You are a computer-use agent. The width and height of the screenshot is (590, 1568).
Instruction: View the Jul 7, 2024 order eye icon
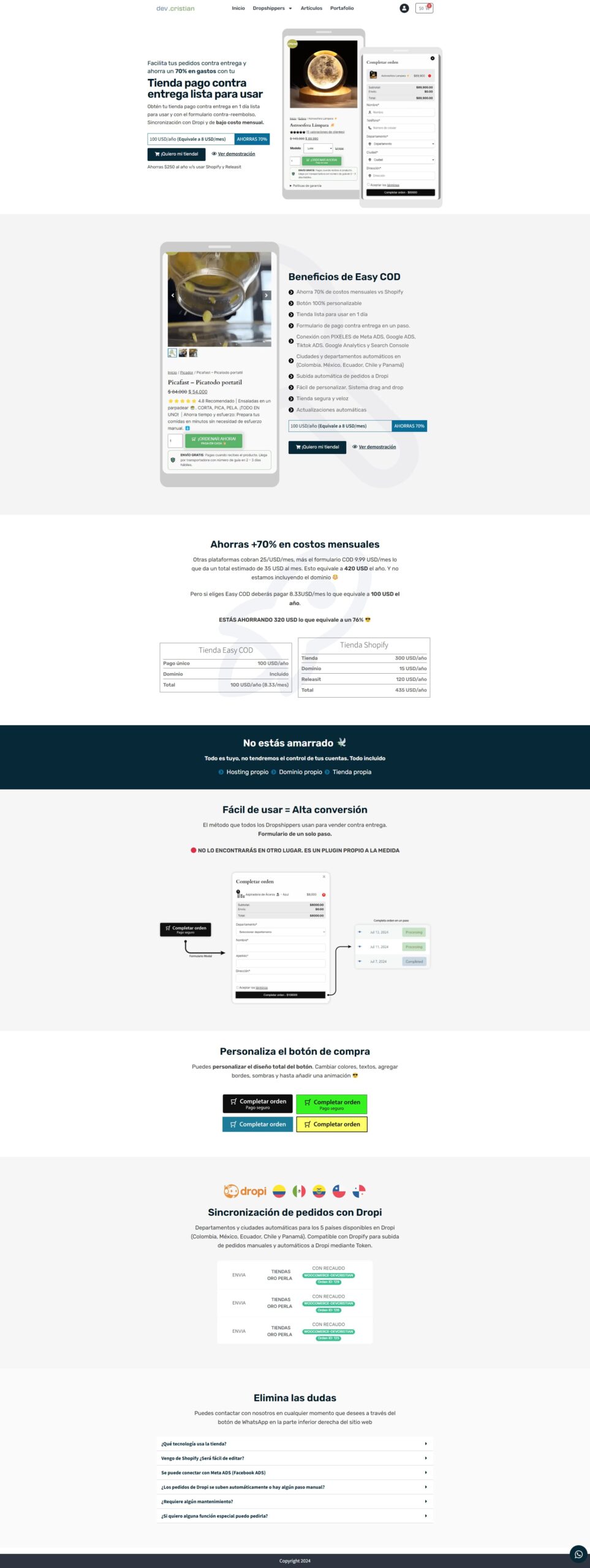pyautogui.click(x=360, y=962)
